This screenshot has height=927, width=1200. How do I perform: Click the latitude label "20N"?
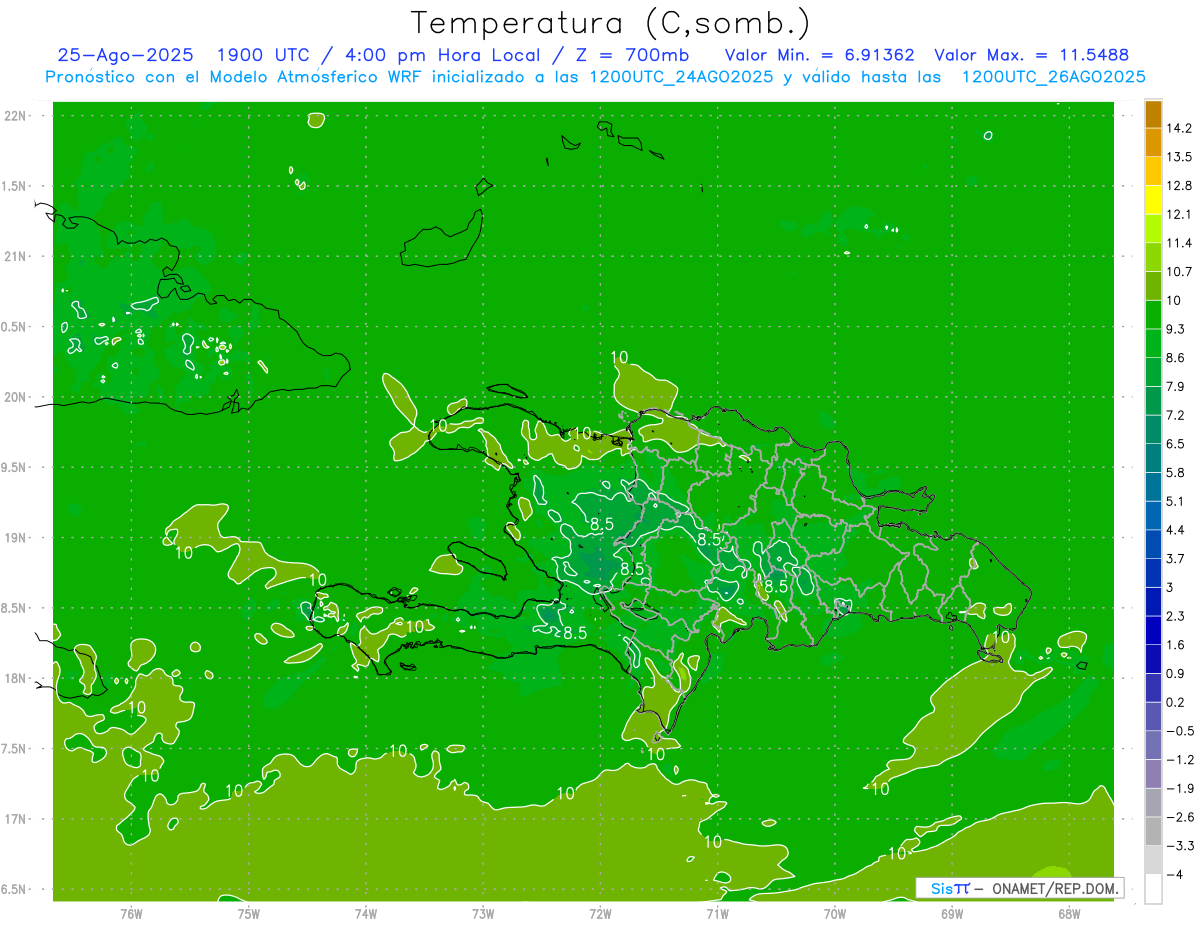tap(15, 397)
